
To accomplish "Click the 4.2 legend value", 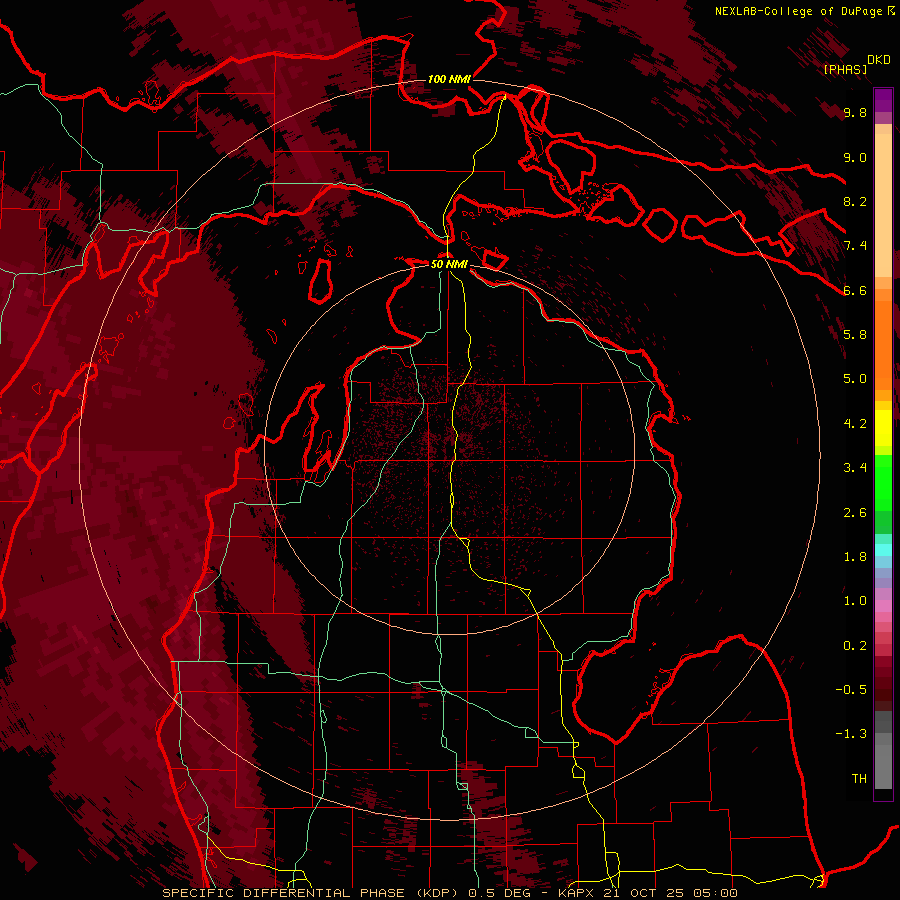I will tap(855, 424).
